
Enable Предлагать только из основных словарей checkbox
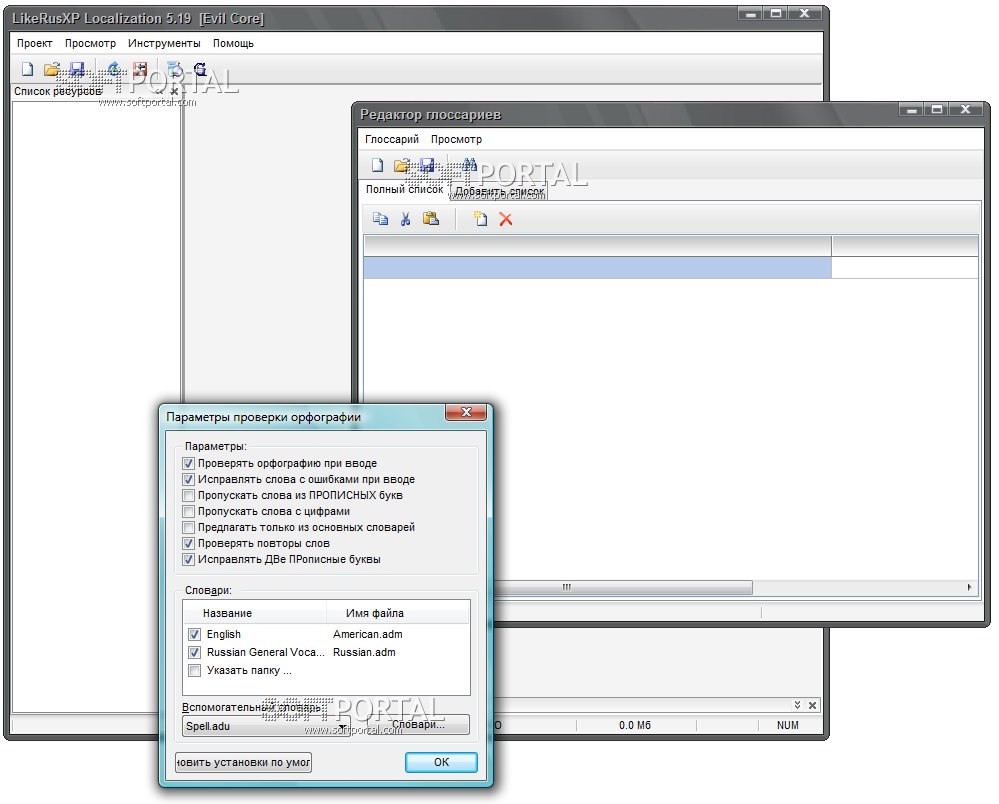[x=188, y=527]
